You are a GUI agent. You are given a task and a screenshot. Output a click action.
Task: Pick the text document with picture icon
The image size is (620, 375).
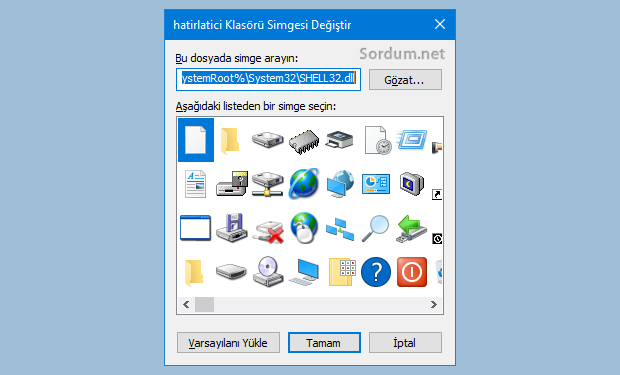tap(195, 184)
